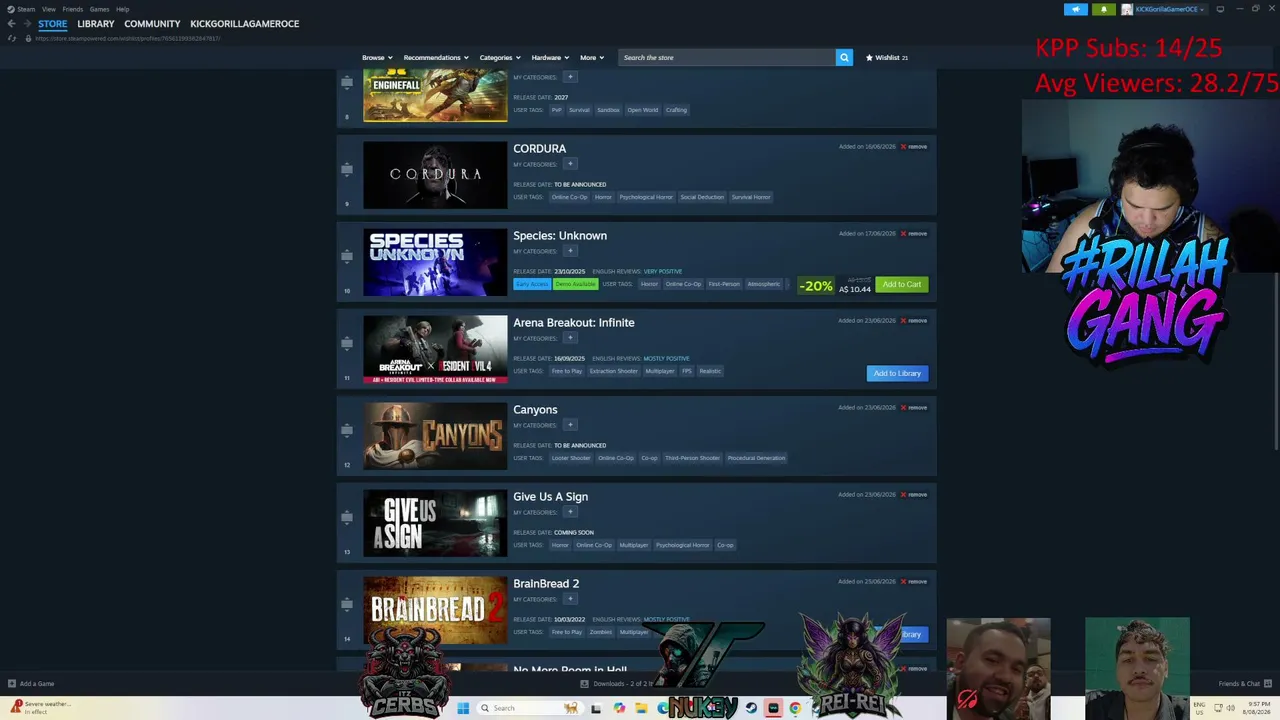Click the Steam store search field

point(727,58)
